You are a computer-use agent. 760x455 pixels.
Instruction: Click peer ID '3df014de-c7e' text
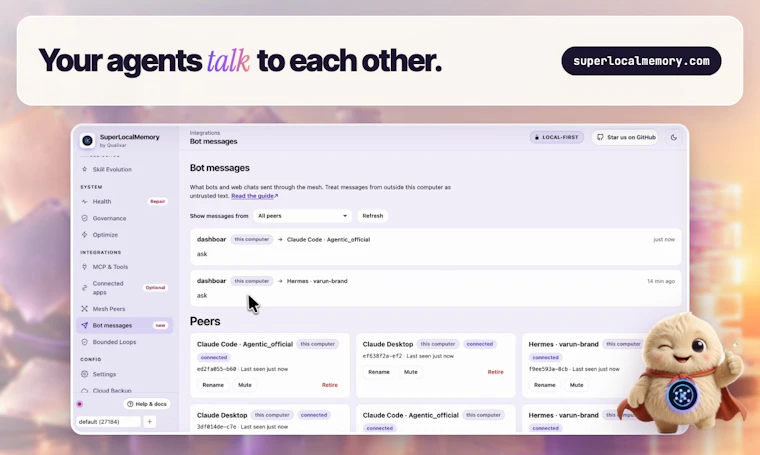[217, 426]
